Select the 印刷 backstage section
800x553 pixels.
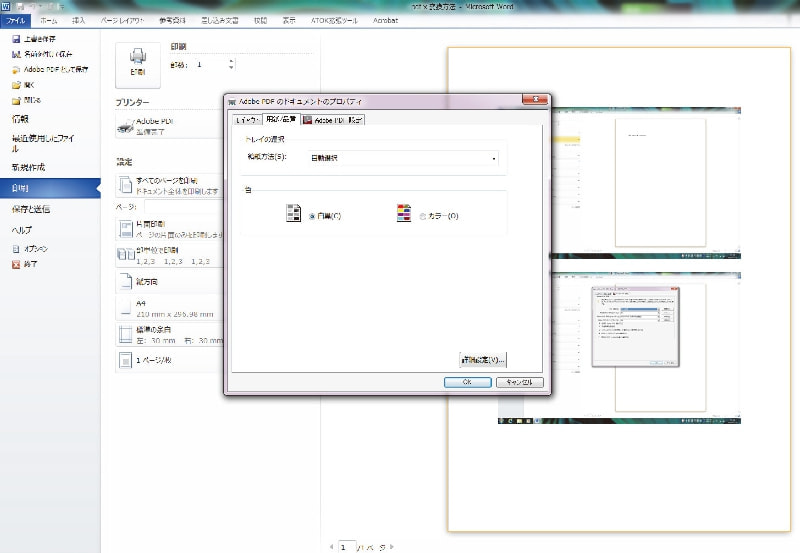[x=50, y=188]
